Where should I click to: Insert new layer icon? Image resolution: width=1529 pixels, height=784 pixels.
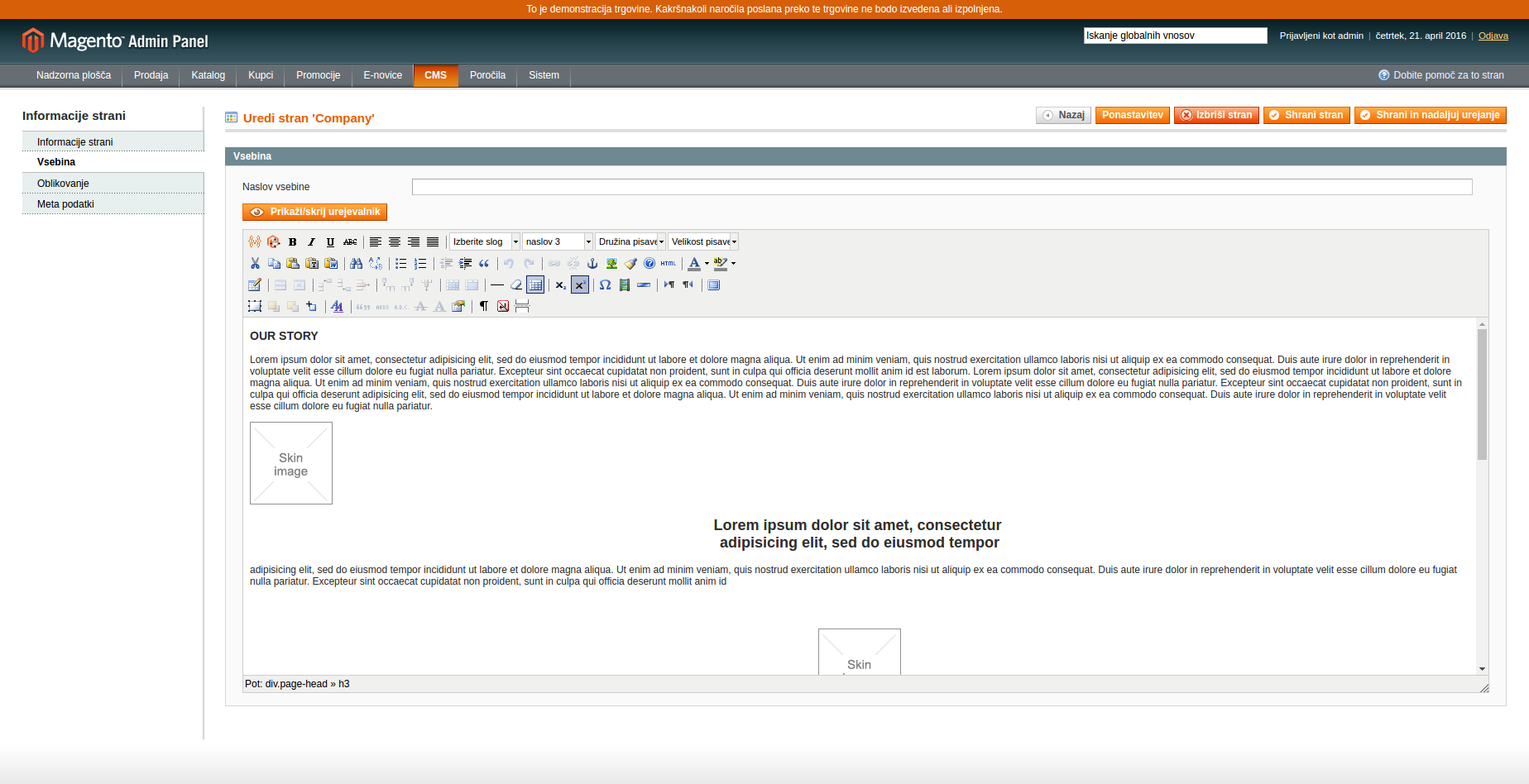pyautogui.click(x=255, y=306)
